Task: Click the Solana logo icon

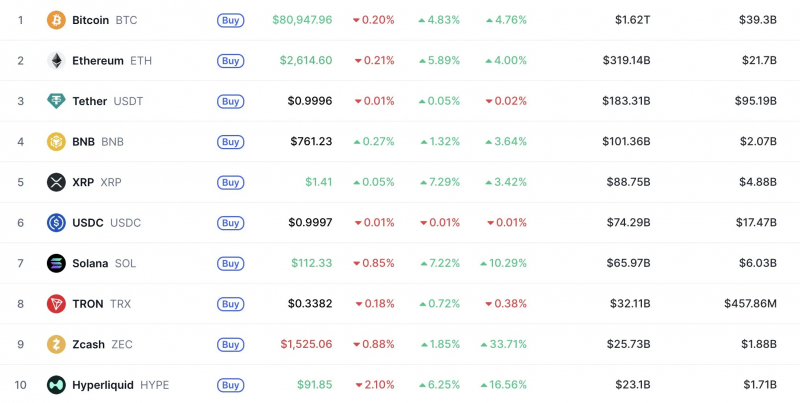Action: tap(56, 263)
